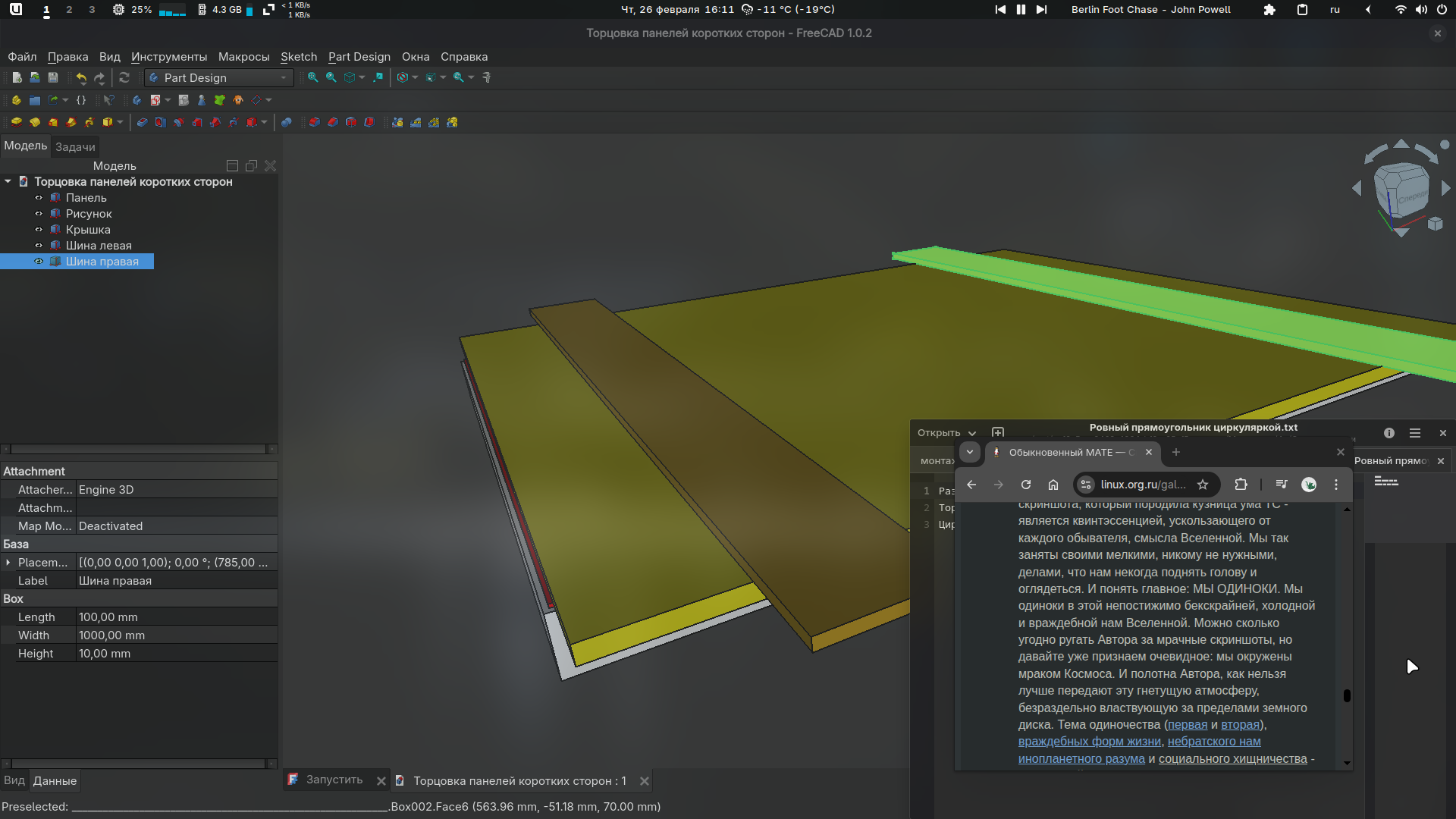Click the Boolean operation icon
This screenshot has height=819, width=1456.
pos(286,122)
